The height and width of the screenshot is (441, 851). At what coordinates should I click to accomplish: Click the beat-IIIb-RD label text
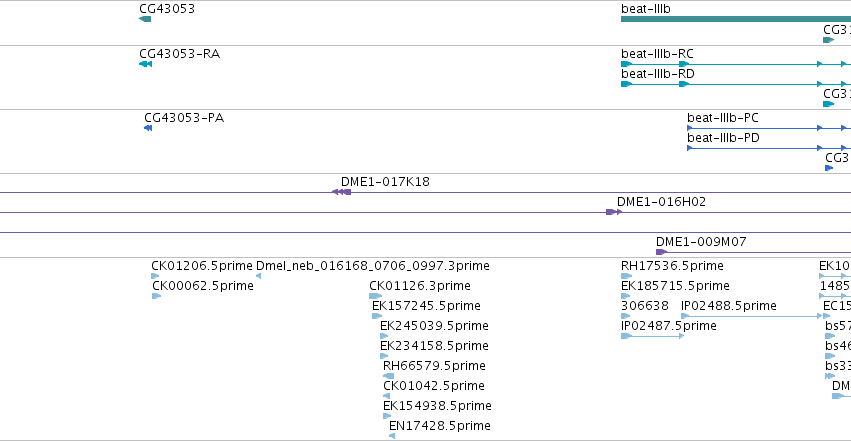pos(658,74)
